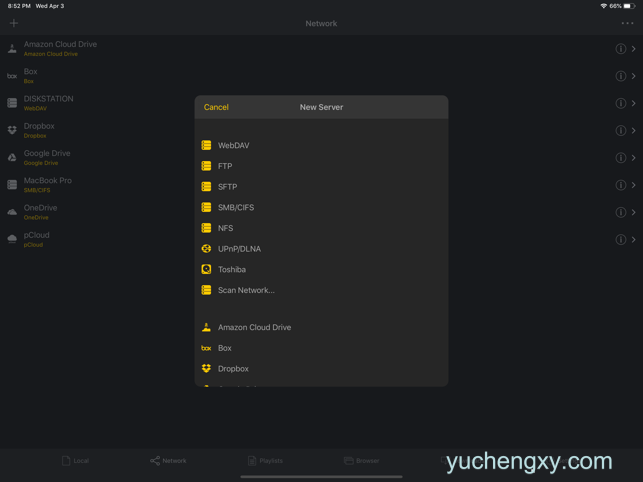The image size is (643, 482).
Task: Select the SMB/CIFS server icon
Action: pos(206,207)
